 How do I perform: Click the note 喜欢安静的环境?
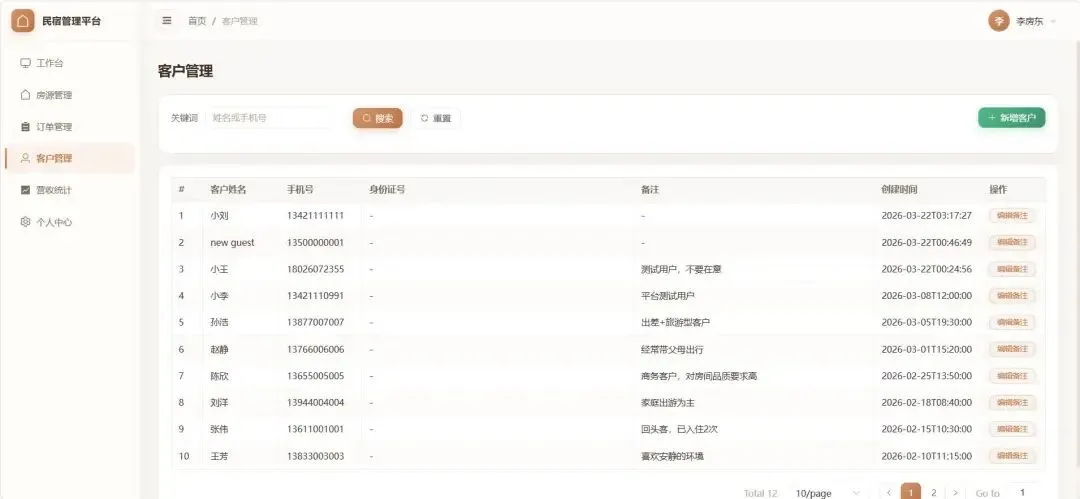672,456
